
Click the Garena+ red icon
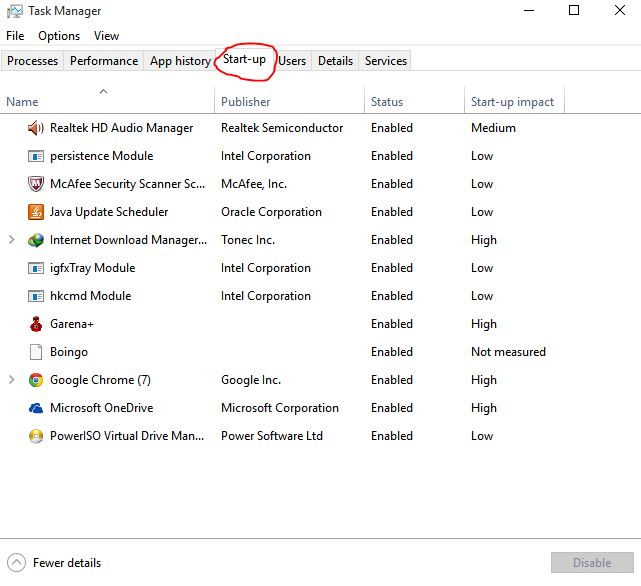tap(36, 324)
